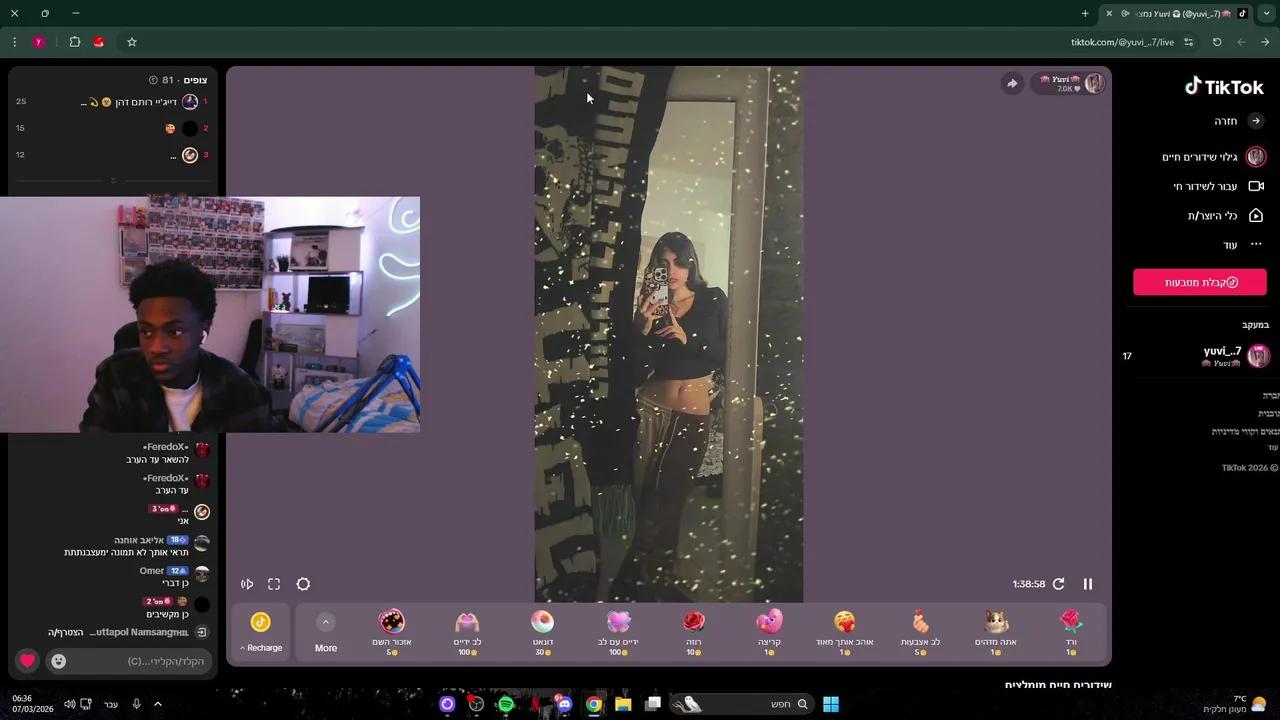Click the צופים viewers count header
This screenshot has height=720, width=1280.
(x=196, y=80)
